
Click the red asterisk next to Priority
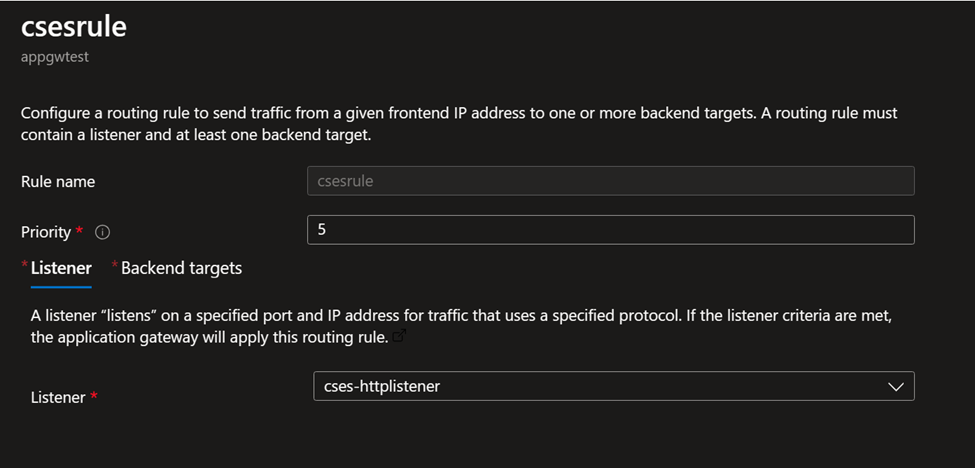pos(80,231)
